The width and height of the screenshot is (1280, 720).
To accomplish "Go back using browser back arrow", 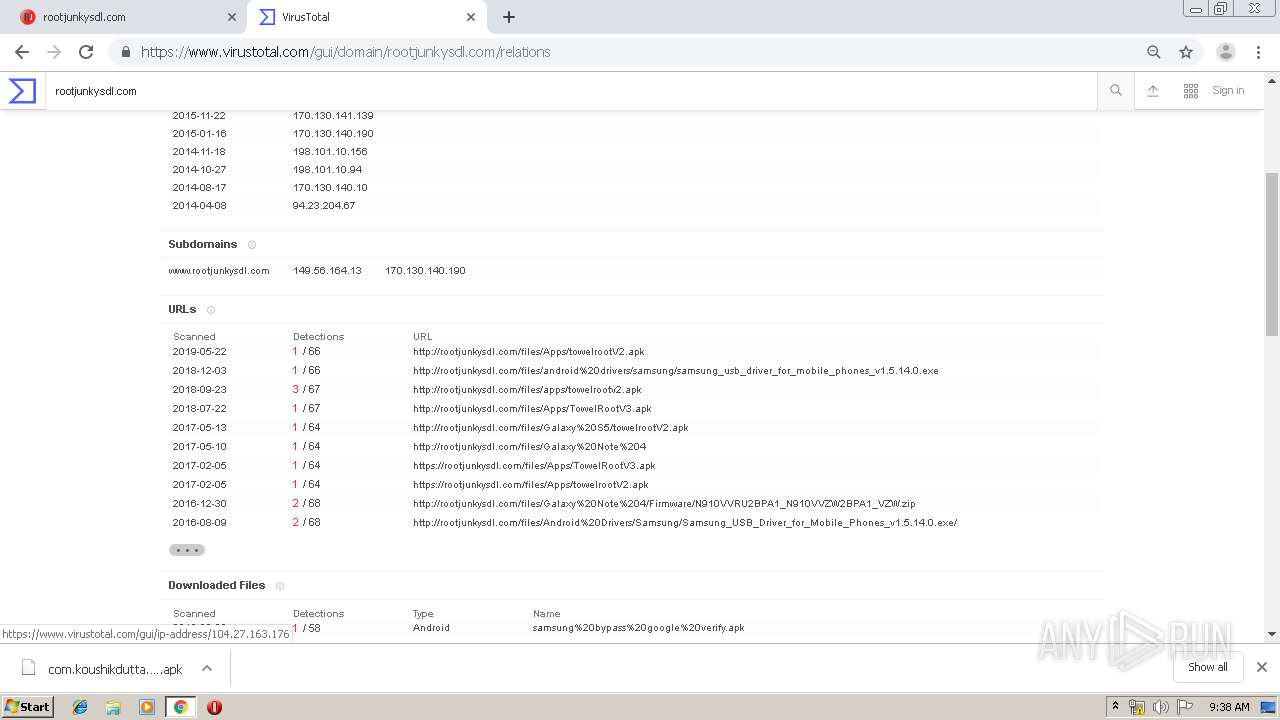I will tap(22, 52).
